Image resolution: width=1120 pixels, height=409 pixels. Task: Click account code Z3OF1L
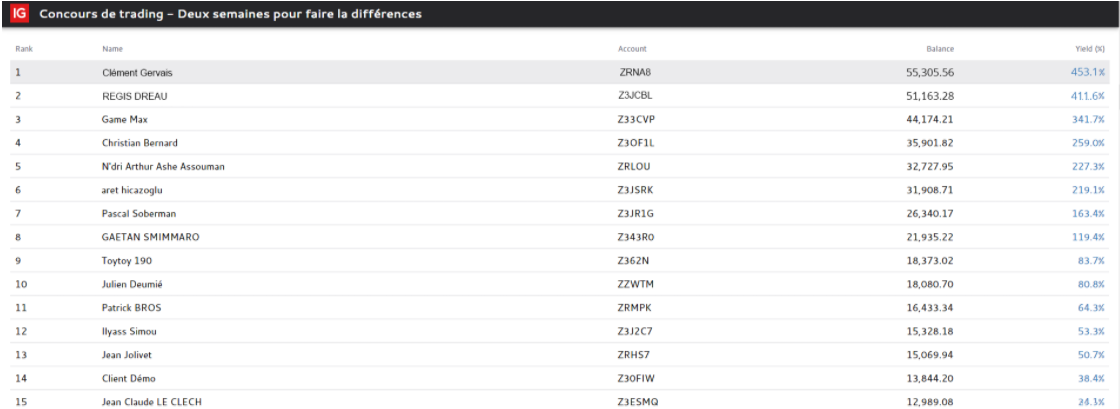(636, 143)
